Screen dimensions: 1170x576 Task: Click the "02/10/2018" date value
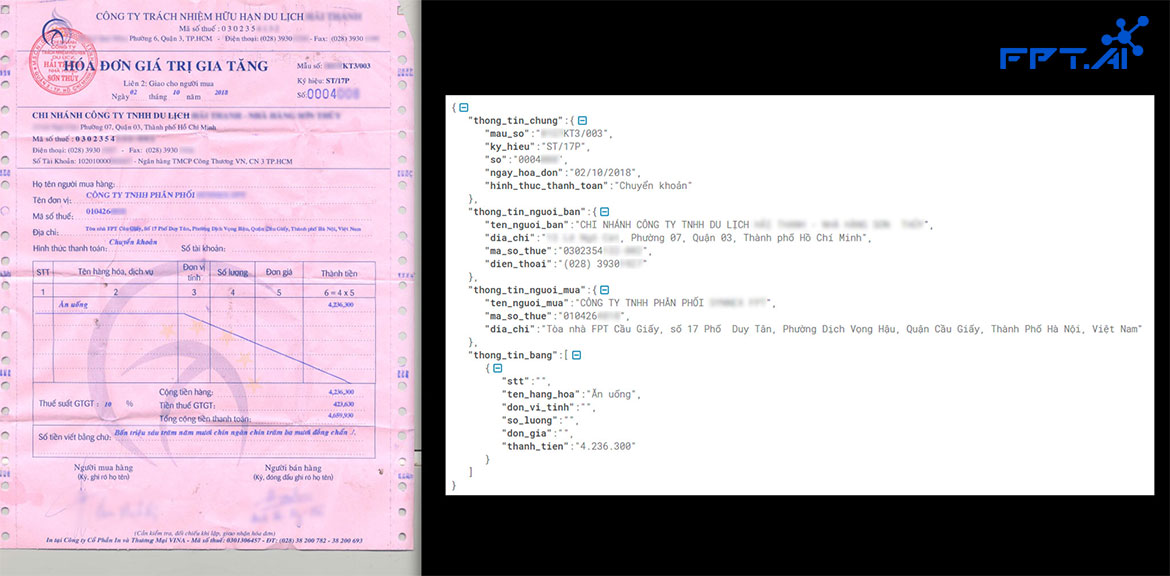603,172
